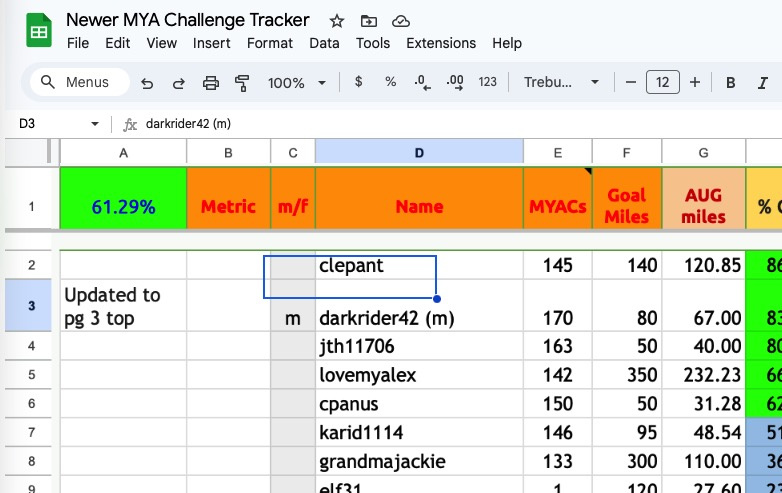The height and width of the screenshot is (493, 782).
Task: Click the Undo arrow
Action: pos(147,83)
